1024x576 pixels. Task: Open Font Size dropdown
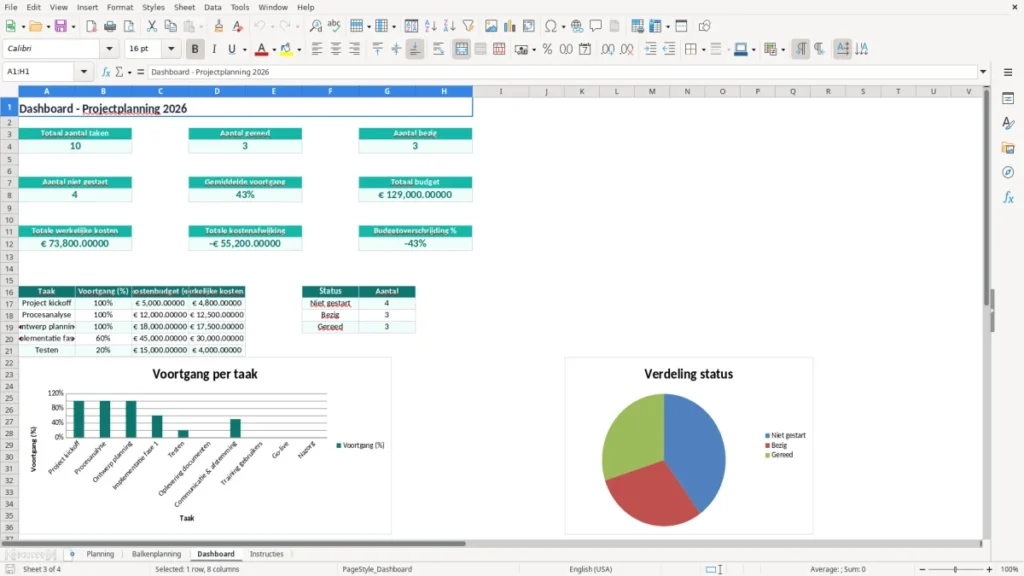171,48
